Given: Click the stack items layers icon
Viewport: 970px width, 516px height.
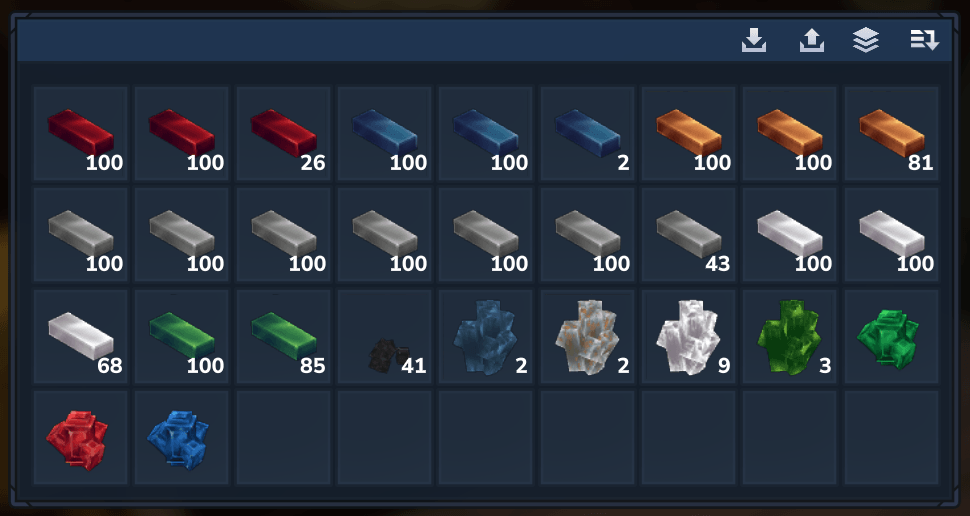Looking at the screenshot, I should click(x=865, y=41).
